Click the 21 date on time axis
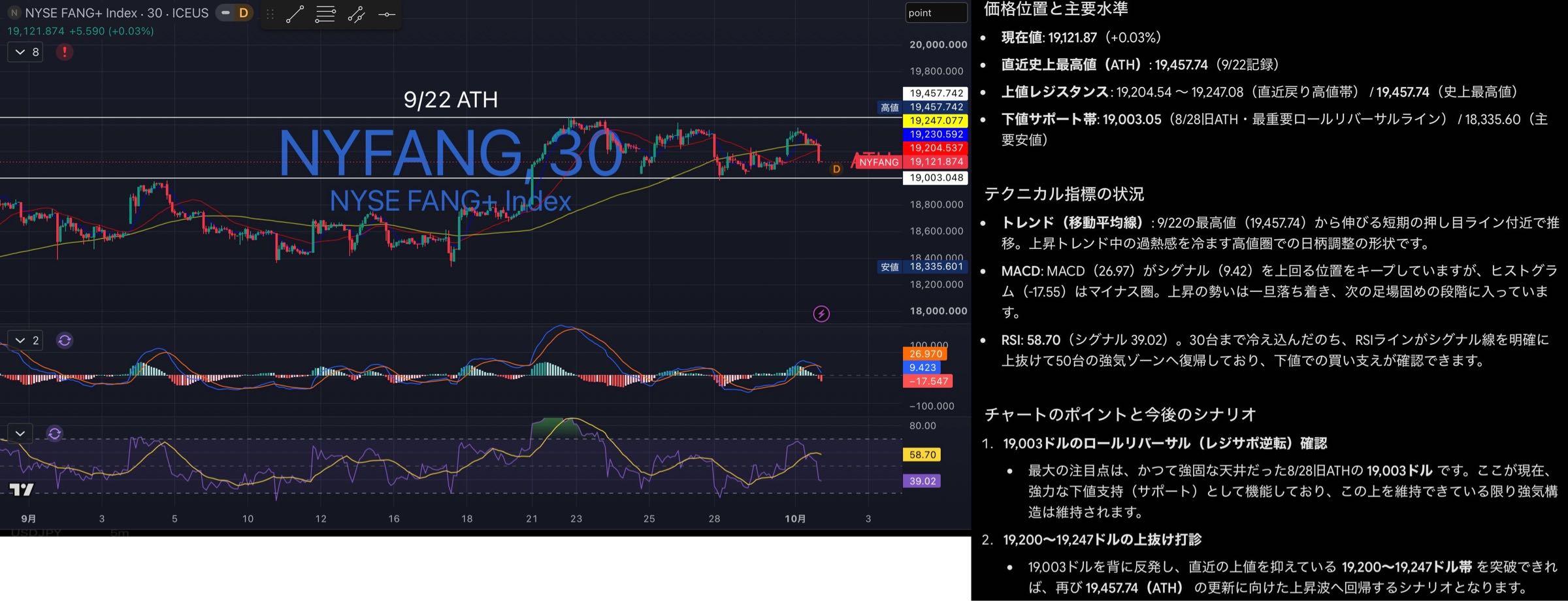The height and width of the screenshot is (601, 1568). pos(532,519)
